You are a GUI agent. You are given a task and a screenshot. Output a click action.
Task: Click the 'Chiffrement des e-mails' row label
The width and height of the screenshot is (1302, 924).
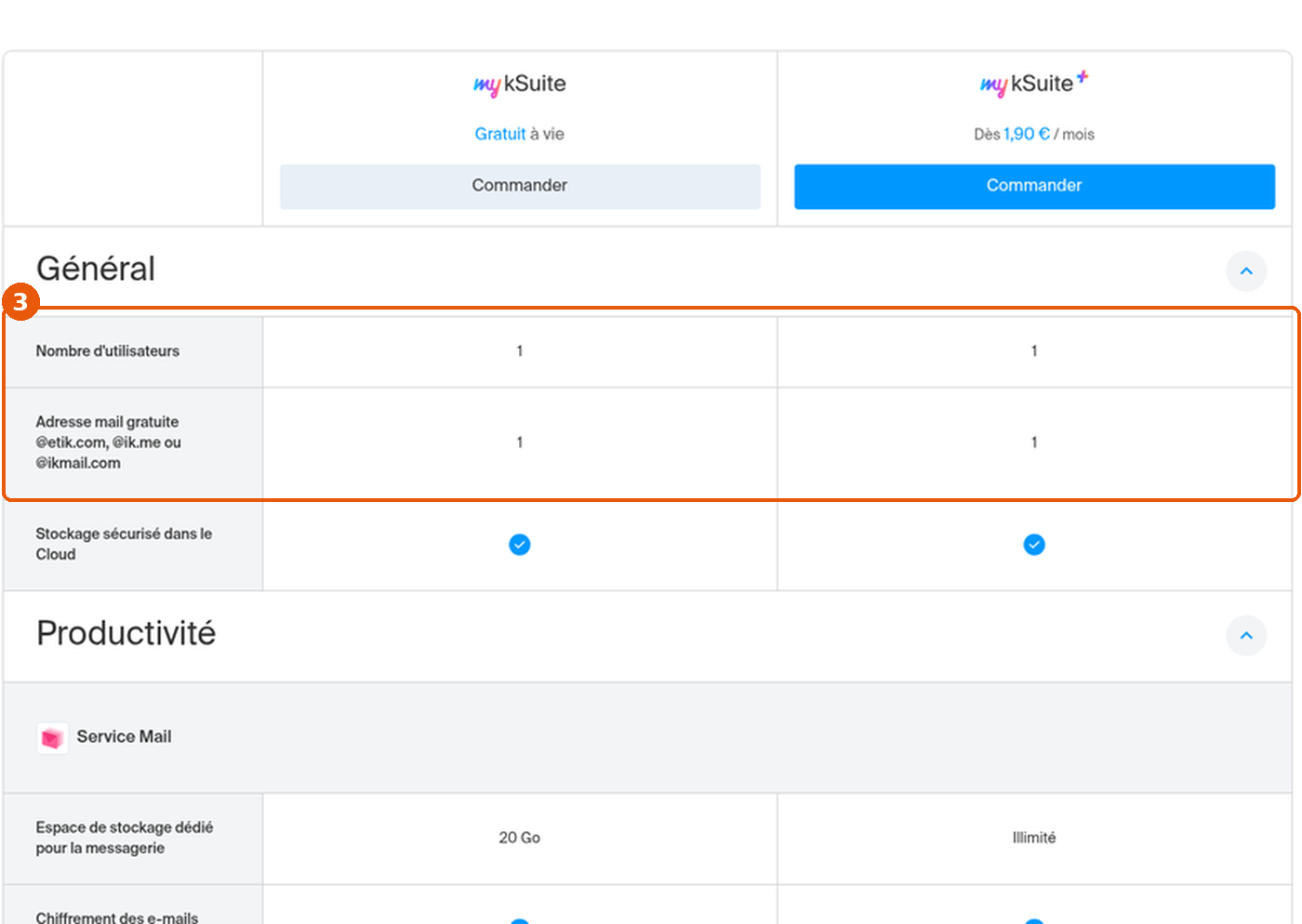pyautogui.click(x=117, y=917)
